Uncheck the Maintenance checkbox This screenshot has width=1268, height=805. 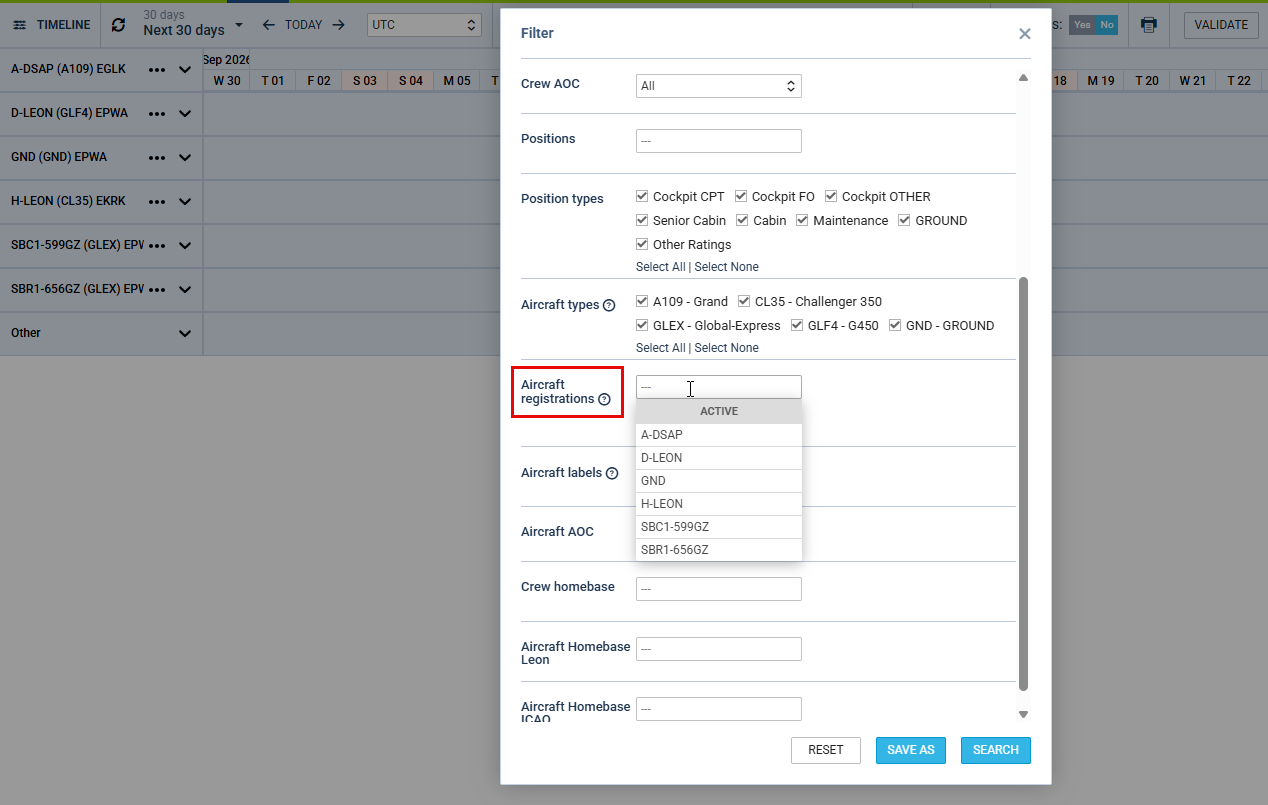point(802,221)
